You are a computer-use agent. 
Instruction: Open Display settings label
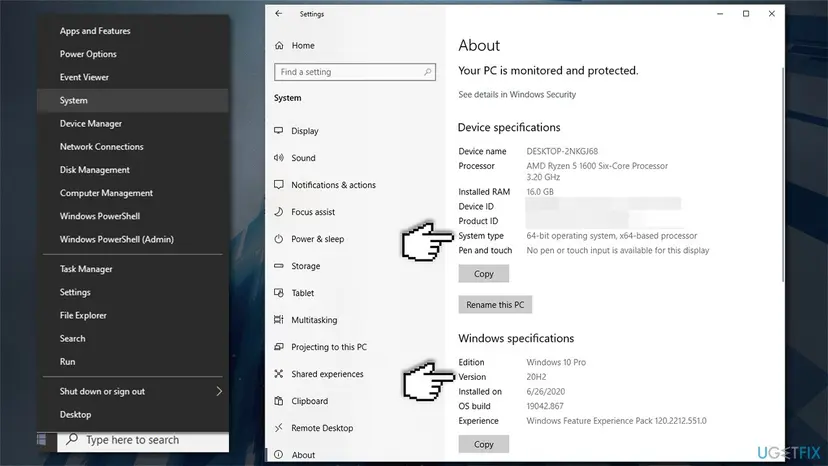pyautogui.click(x=305, y=131)
